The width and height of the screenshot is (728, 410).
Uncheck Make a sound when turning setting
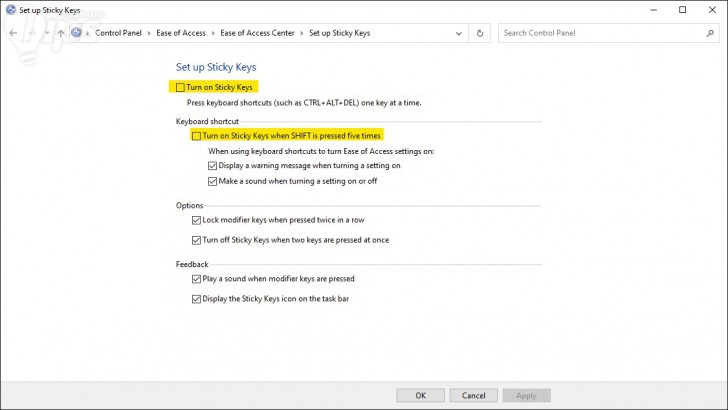(212, 182)
